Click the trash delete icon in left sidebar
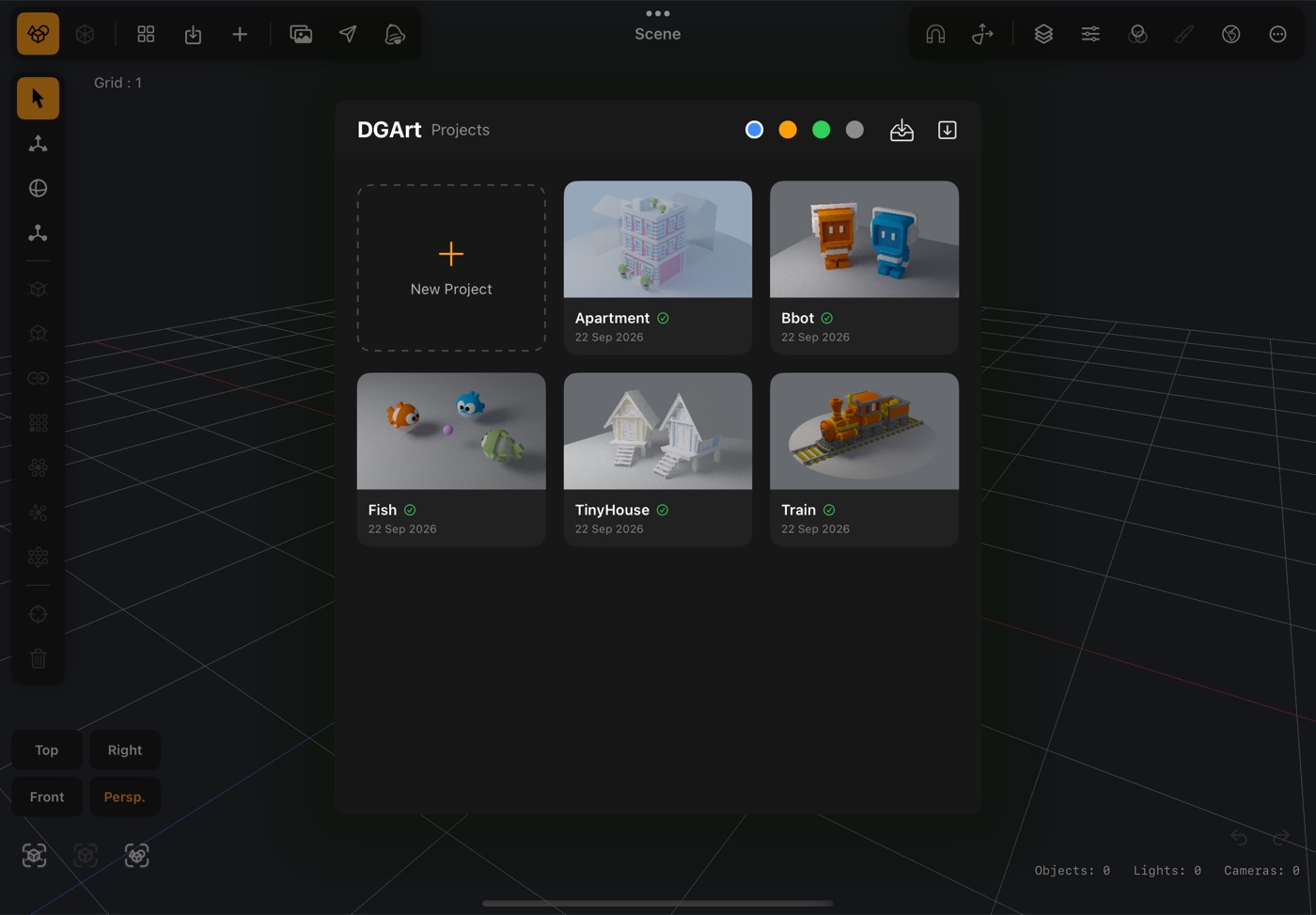1316x915 pixels. click(x=38, y=658)
